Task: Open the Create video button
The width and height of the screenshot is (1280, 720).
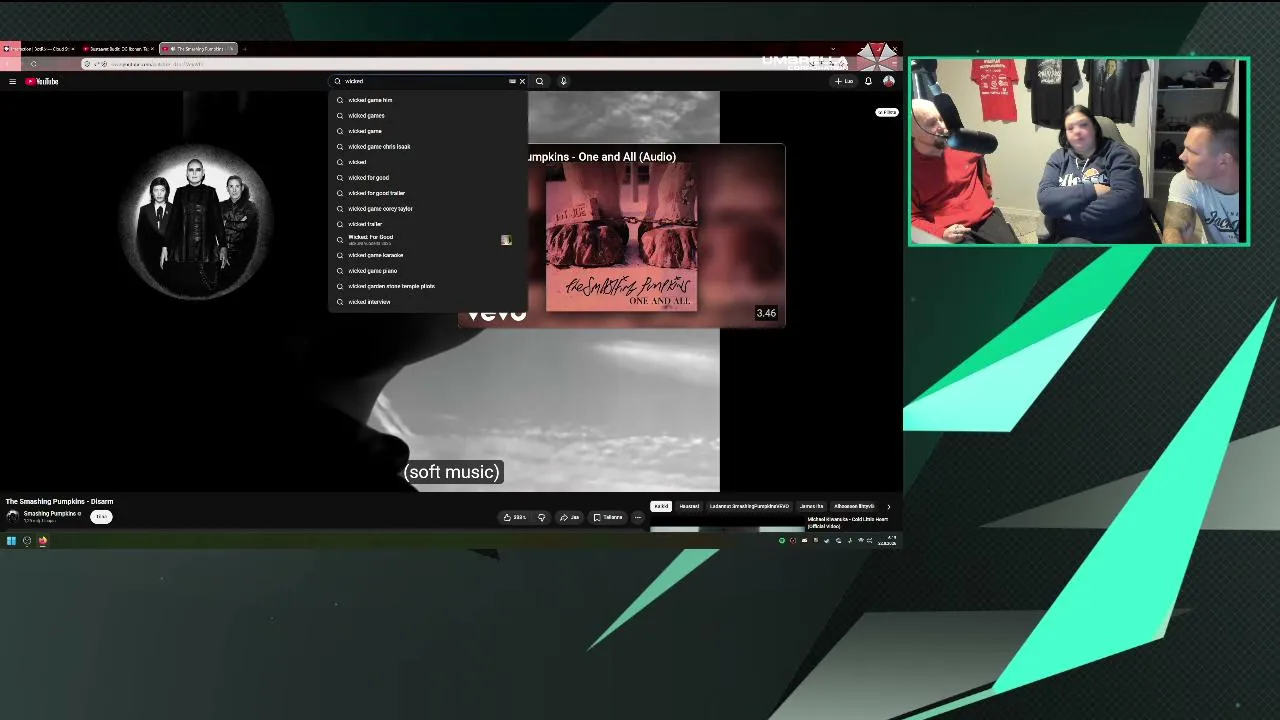Action: 844,81
